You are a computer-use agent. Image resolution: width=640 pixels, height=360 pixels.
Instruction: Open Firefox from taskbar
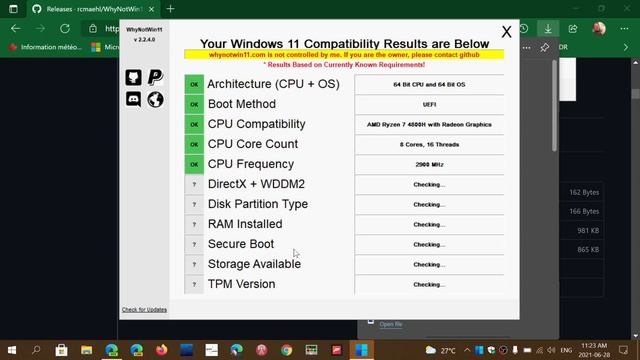click(x=162, y=350)
